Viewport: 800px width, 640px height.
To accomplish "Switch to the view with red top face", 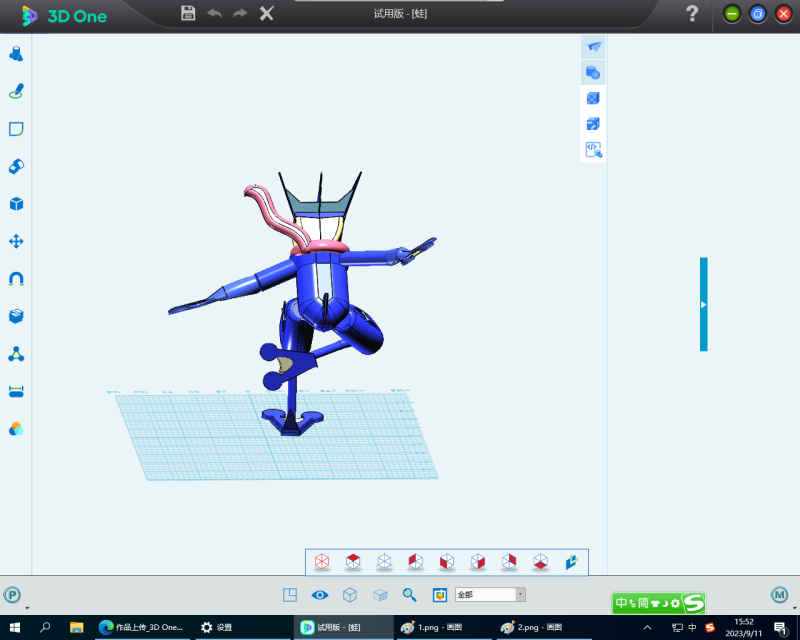I will pyautogui.click(x=353, y=562).
